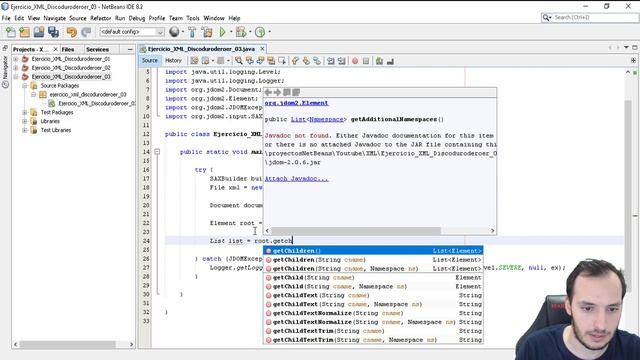Open the Window menu

(x=214, y=18)
